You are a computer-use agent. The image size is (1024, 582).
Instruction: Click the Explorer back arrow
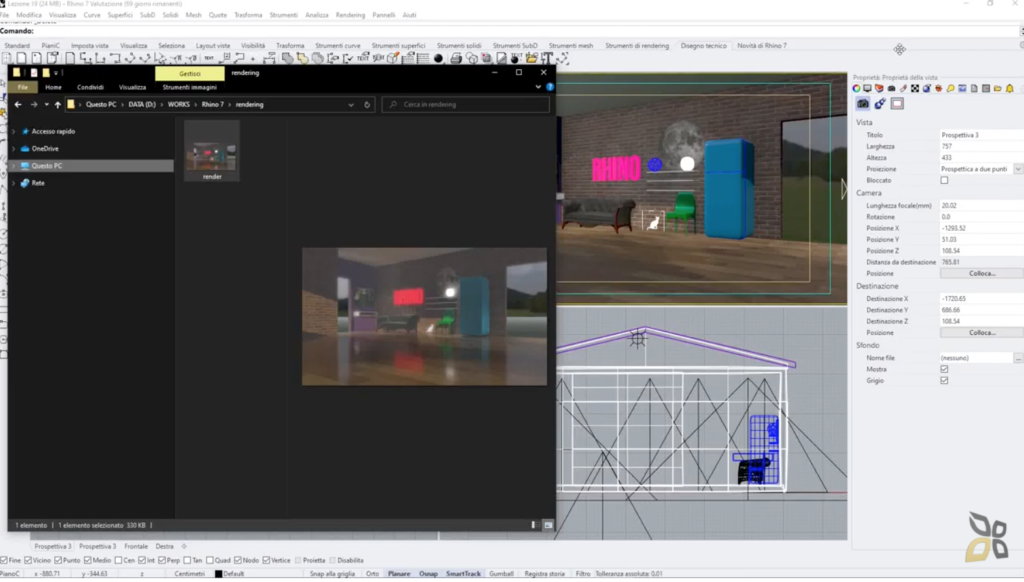click(18, 105)
